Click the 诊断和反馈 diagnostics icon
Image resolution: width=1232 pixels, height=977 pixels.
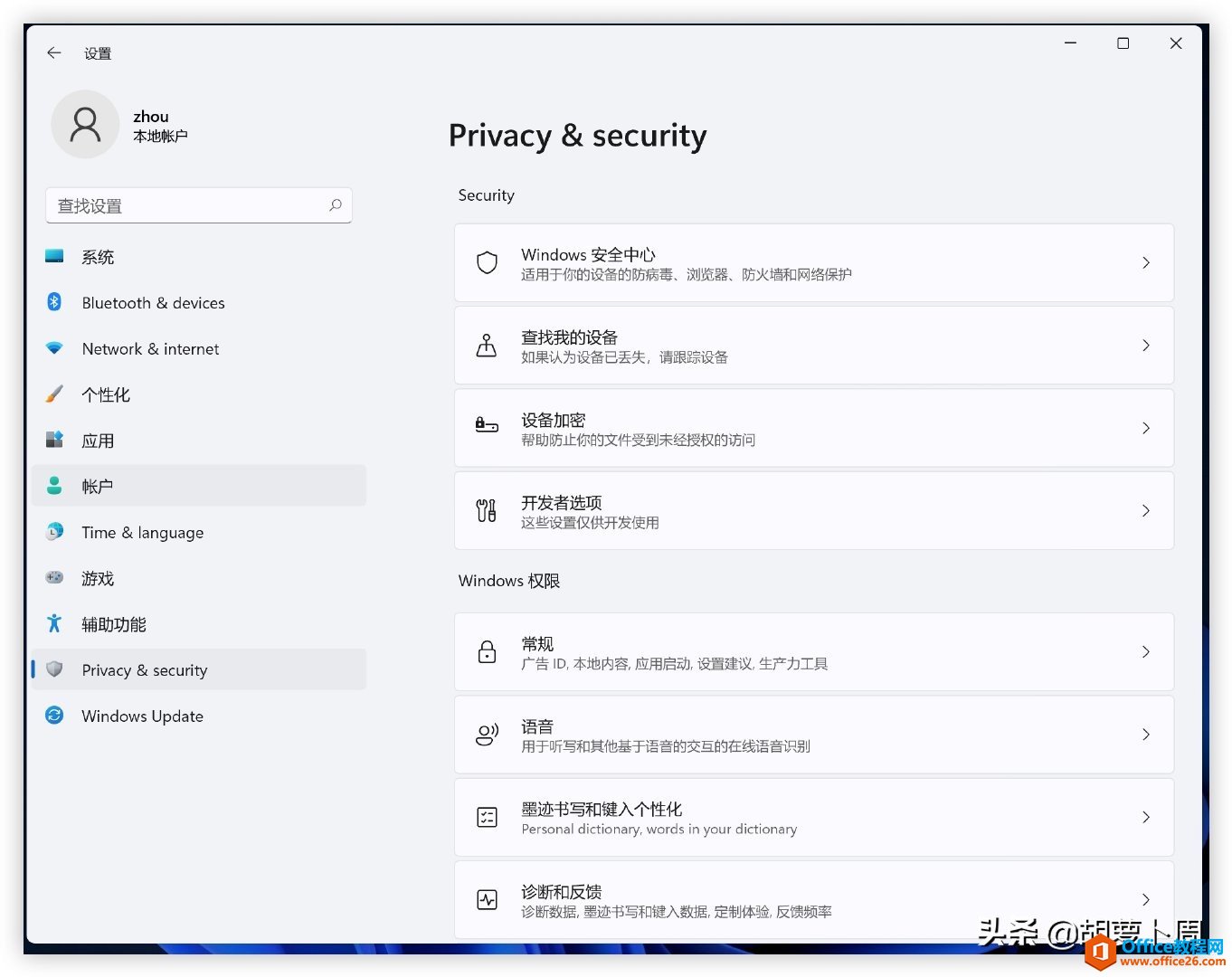pyautogui.click(x=487, y=900)
